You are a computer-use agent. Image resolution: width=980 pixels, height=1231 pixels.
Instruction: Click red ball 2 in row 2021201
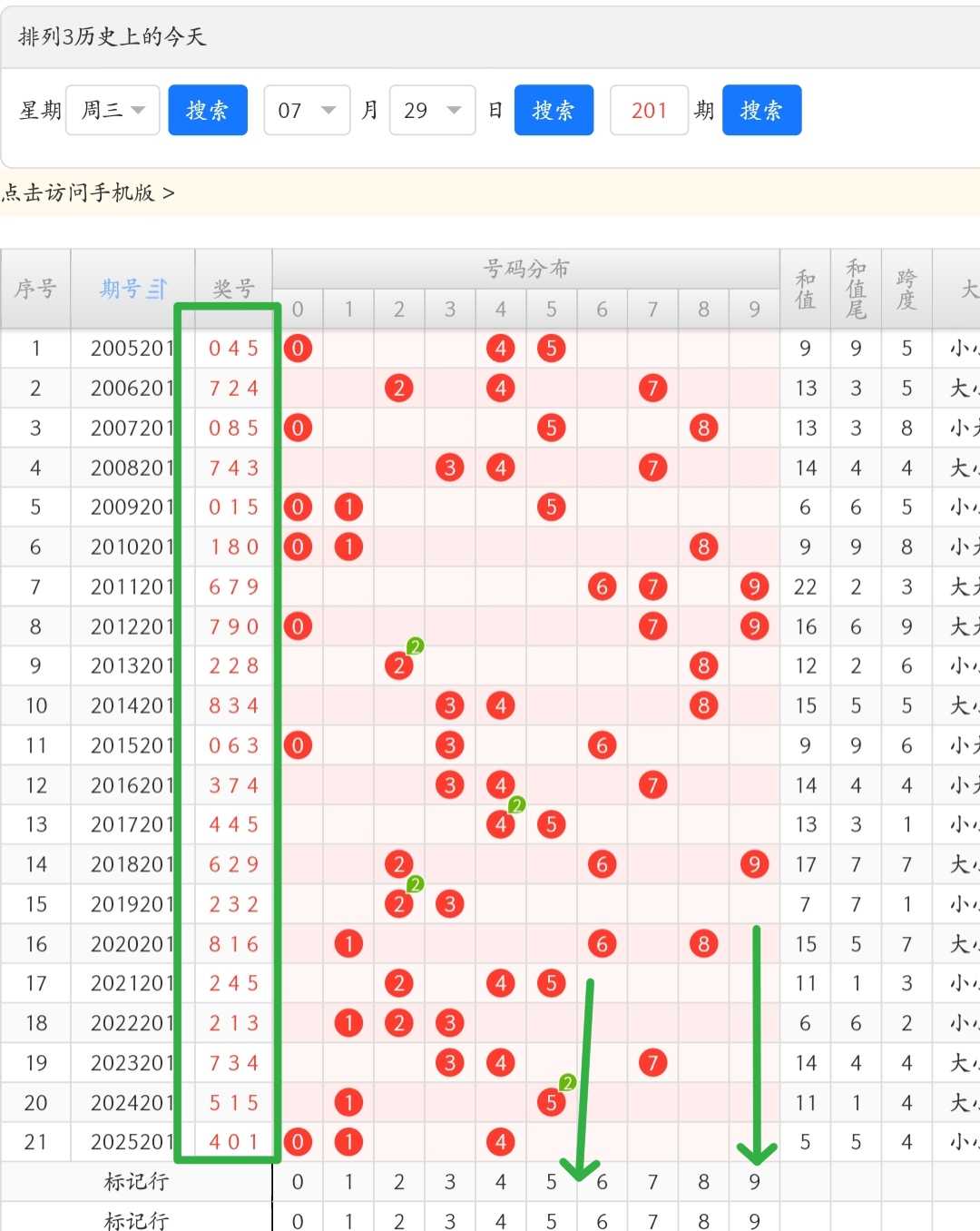pos(398,983)
